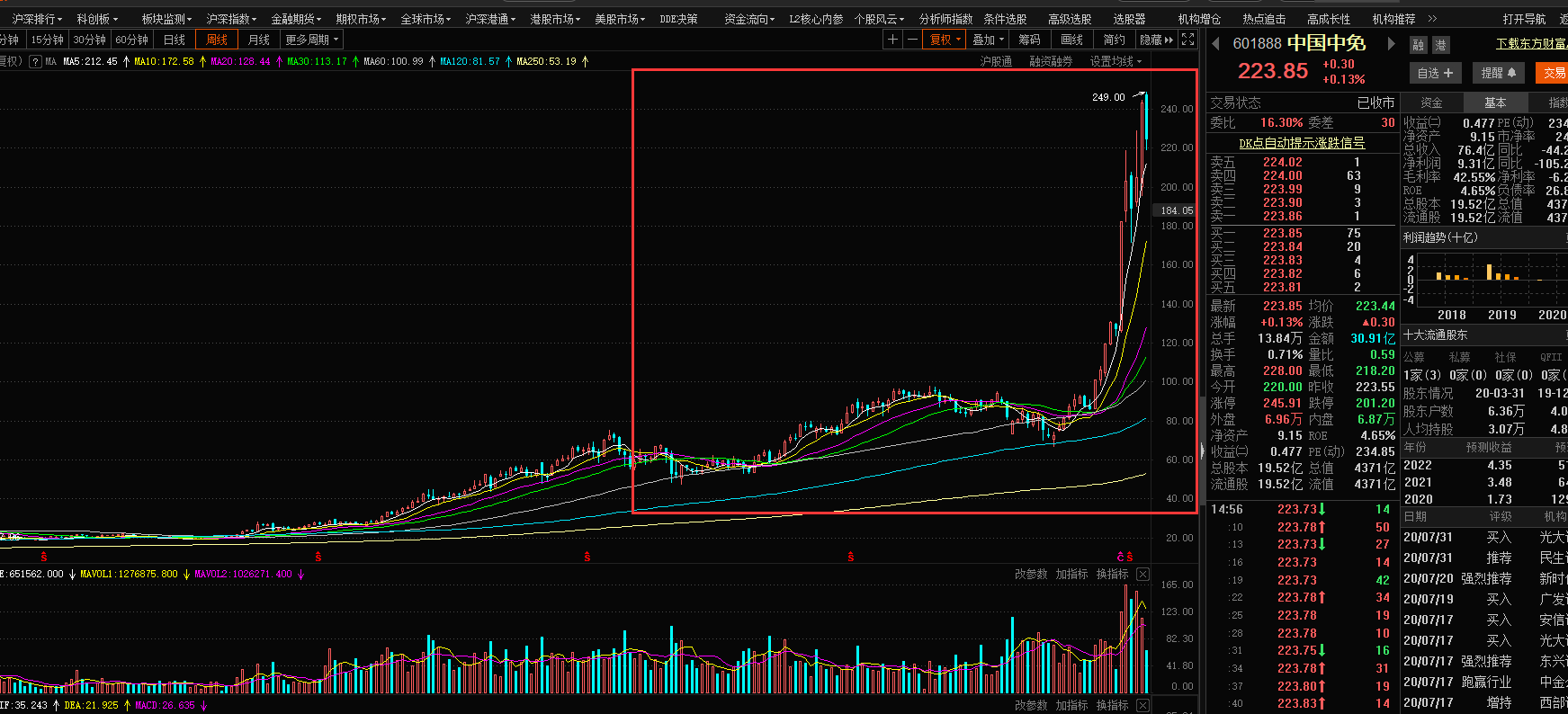The width and height of the screenshot is (1568, 714).
Task: Click the 融 margin trading badge
Action: click(x=1419, y=45)
